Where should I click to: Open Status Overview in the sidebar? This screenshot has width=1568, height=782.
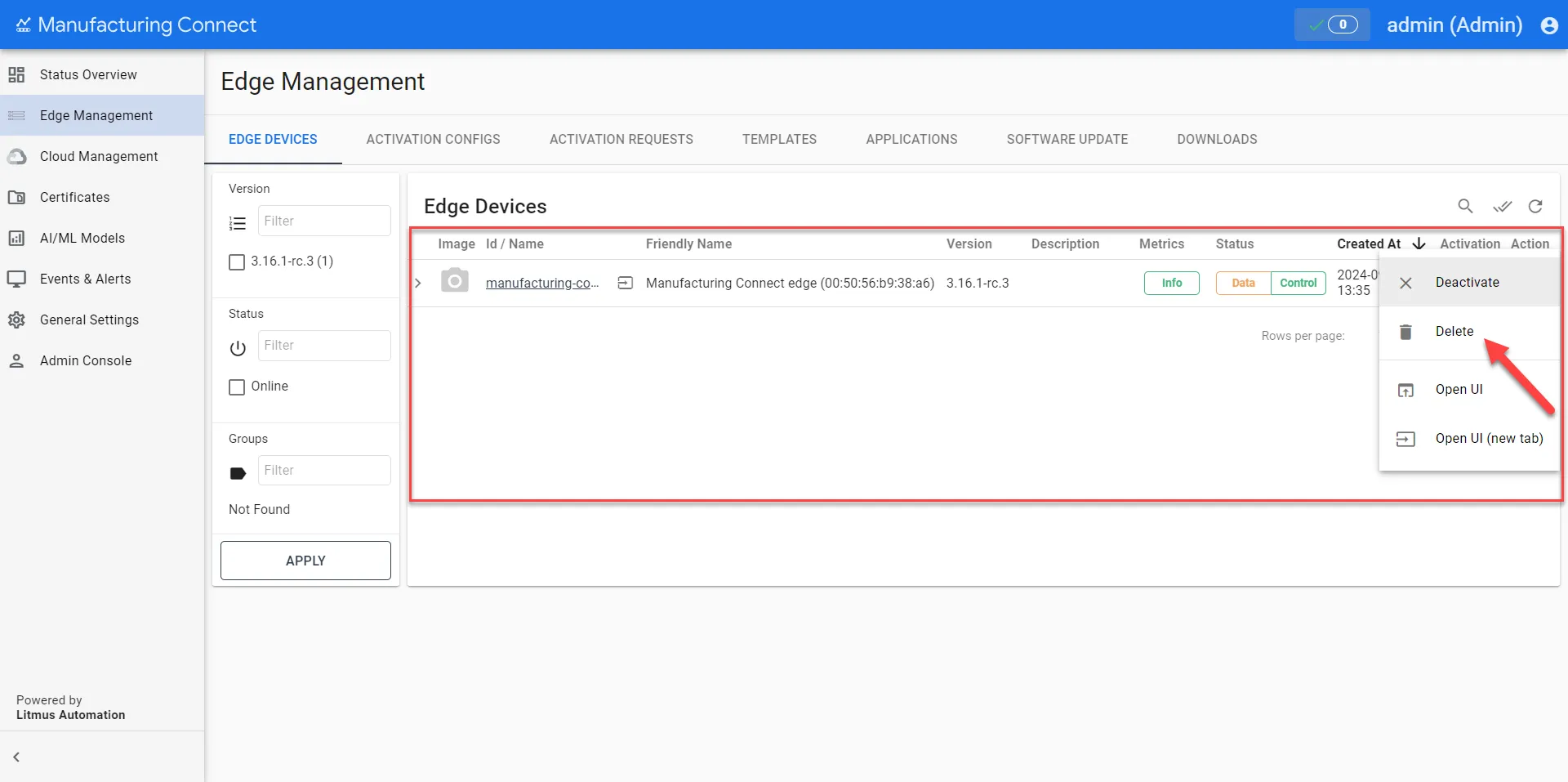pos(102,74)
